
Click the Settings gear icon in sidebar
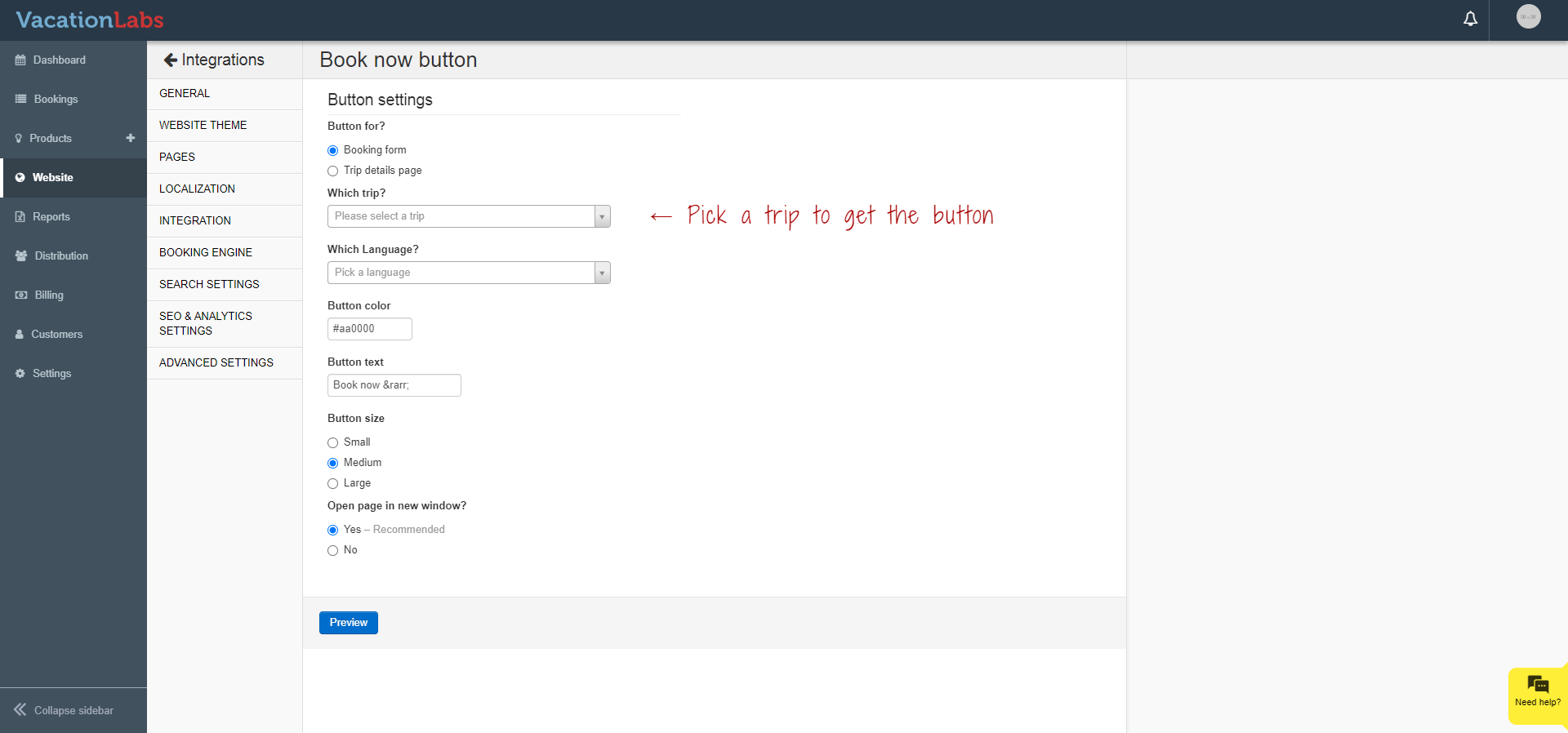pyautogui.click(x=20, y=373)
